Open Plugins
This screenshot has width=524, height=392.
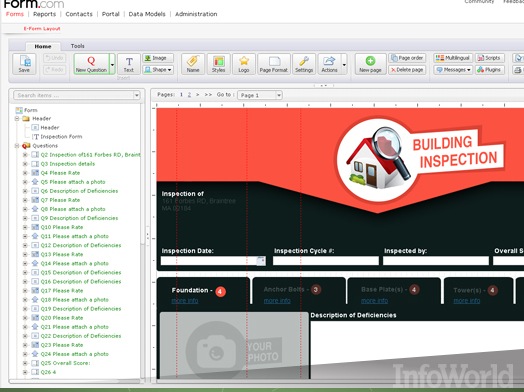(x=490, y=70)
